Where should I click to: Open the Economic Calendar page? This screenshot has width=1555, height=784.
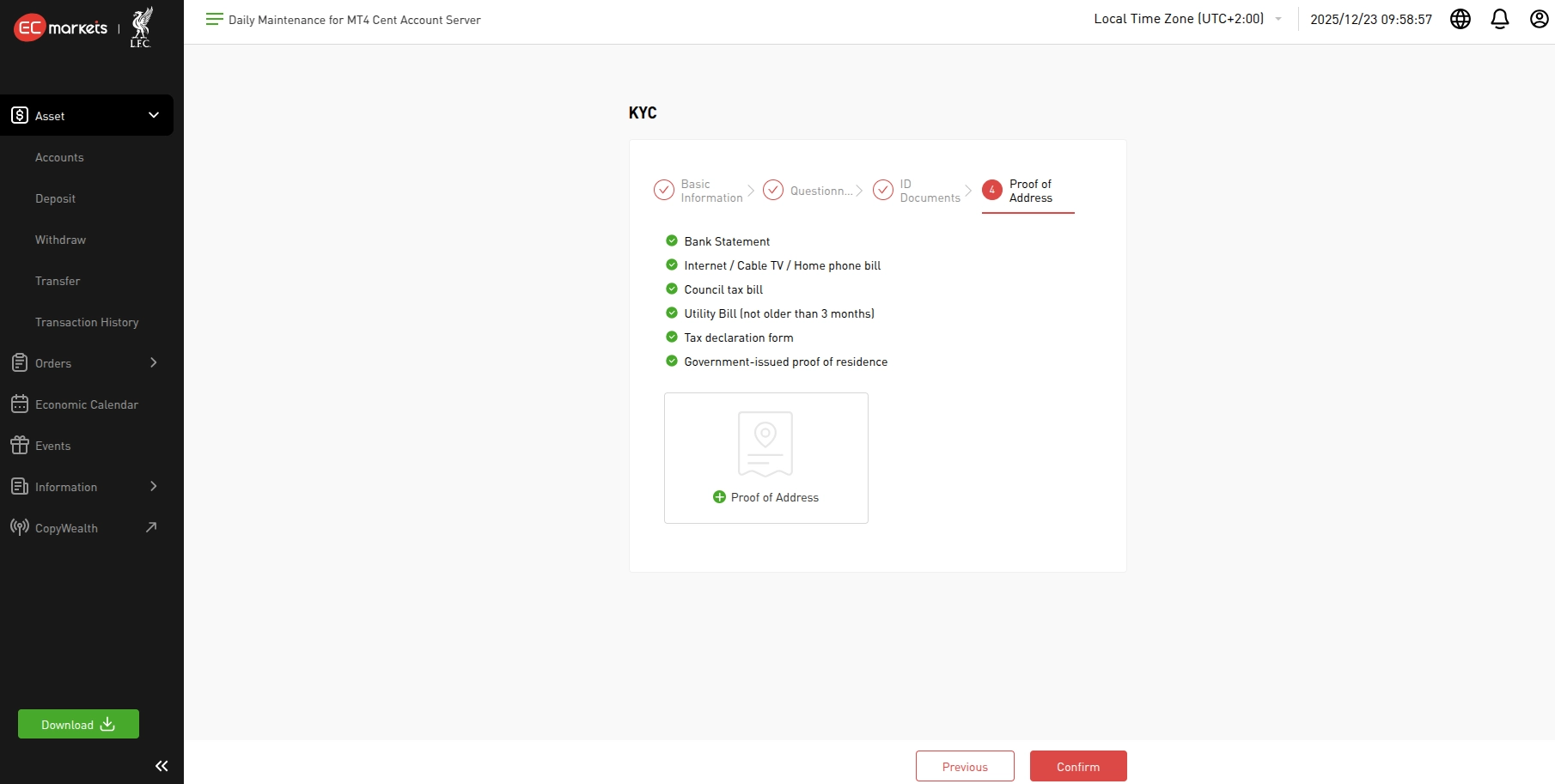pyautogui.click(x=86, y=404)
